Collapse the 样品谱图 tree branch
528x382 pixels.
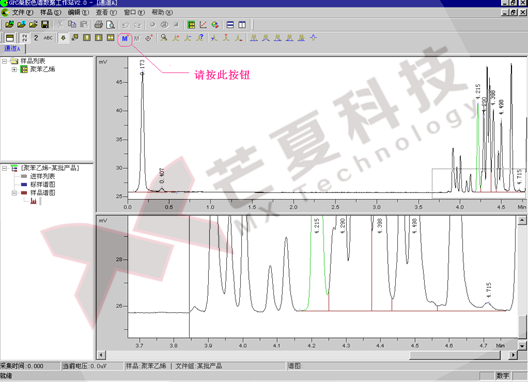pyautogui.click(x=14, y=193)
